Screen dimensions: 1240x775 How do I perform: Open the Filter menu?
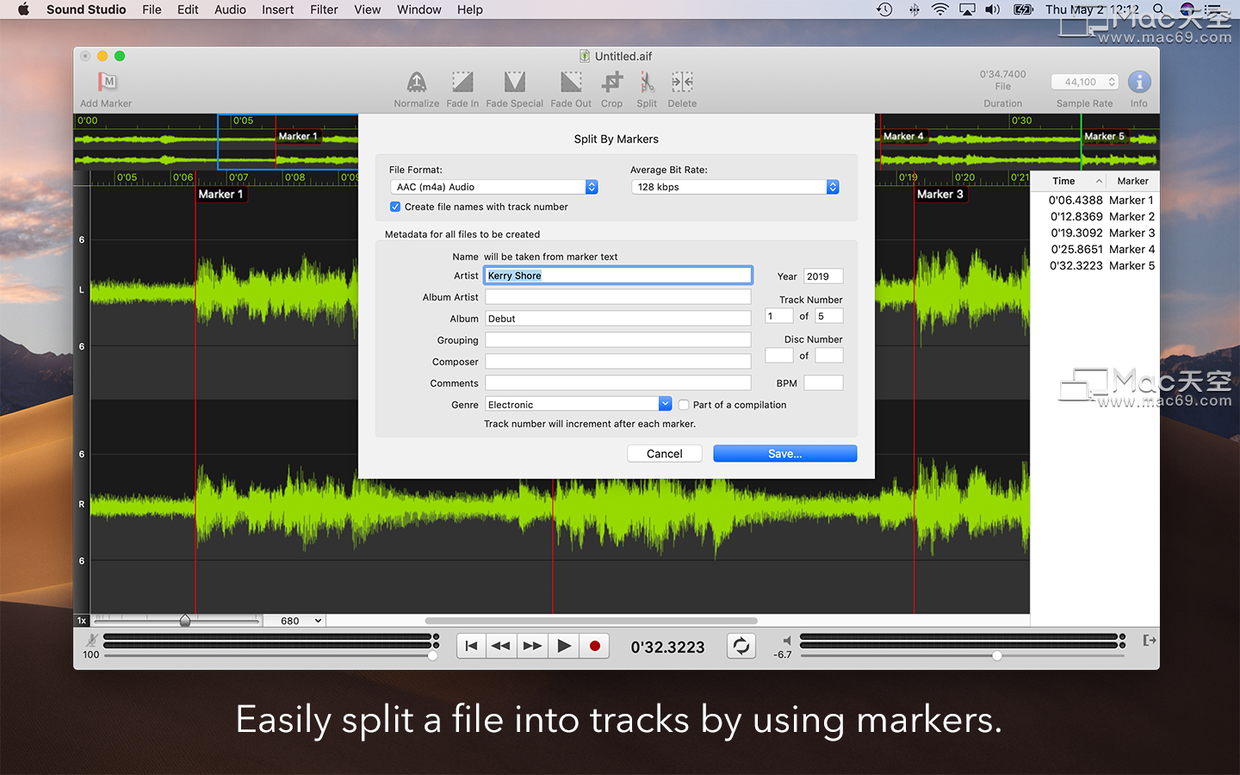[324, 10]
